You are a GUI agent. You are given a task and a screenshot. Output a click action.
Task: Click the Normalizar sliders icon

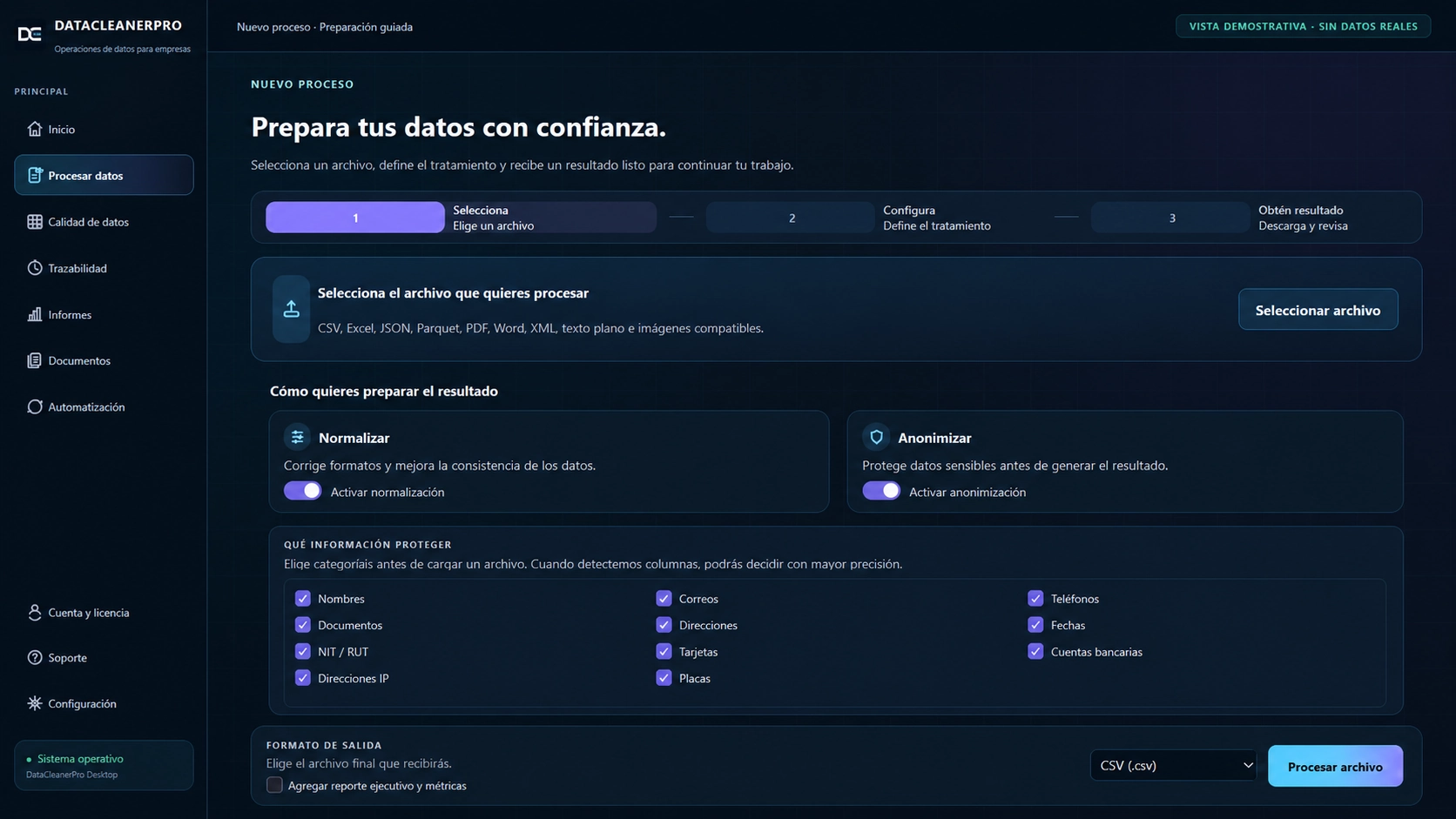click(x=297, y=437)
